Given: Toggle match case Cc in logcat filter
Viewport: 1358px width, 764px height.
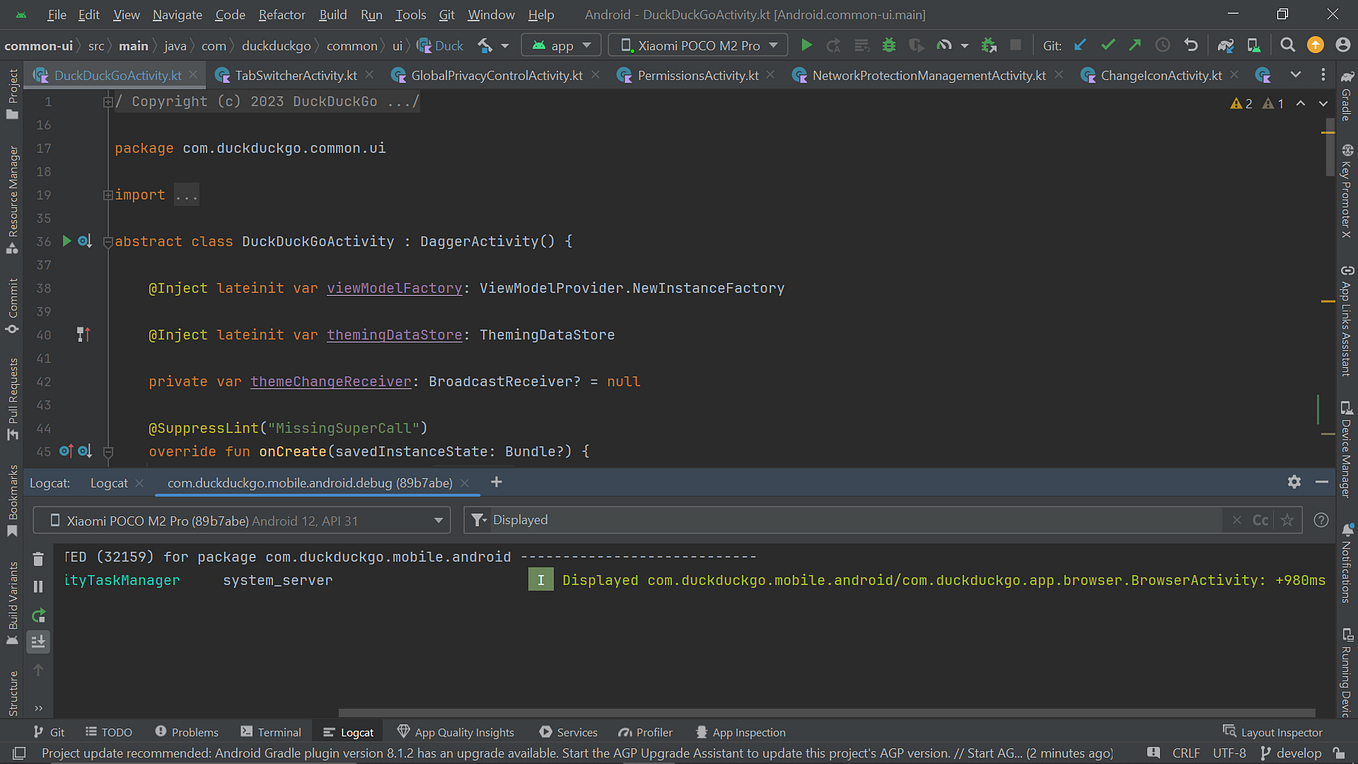Looking at the screenshot, I should tap(1260, 520).
